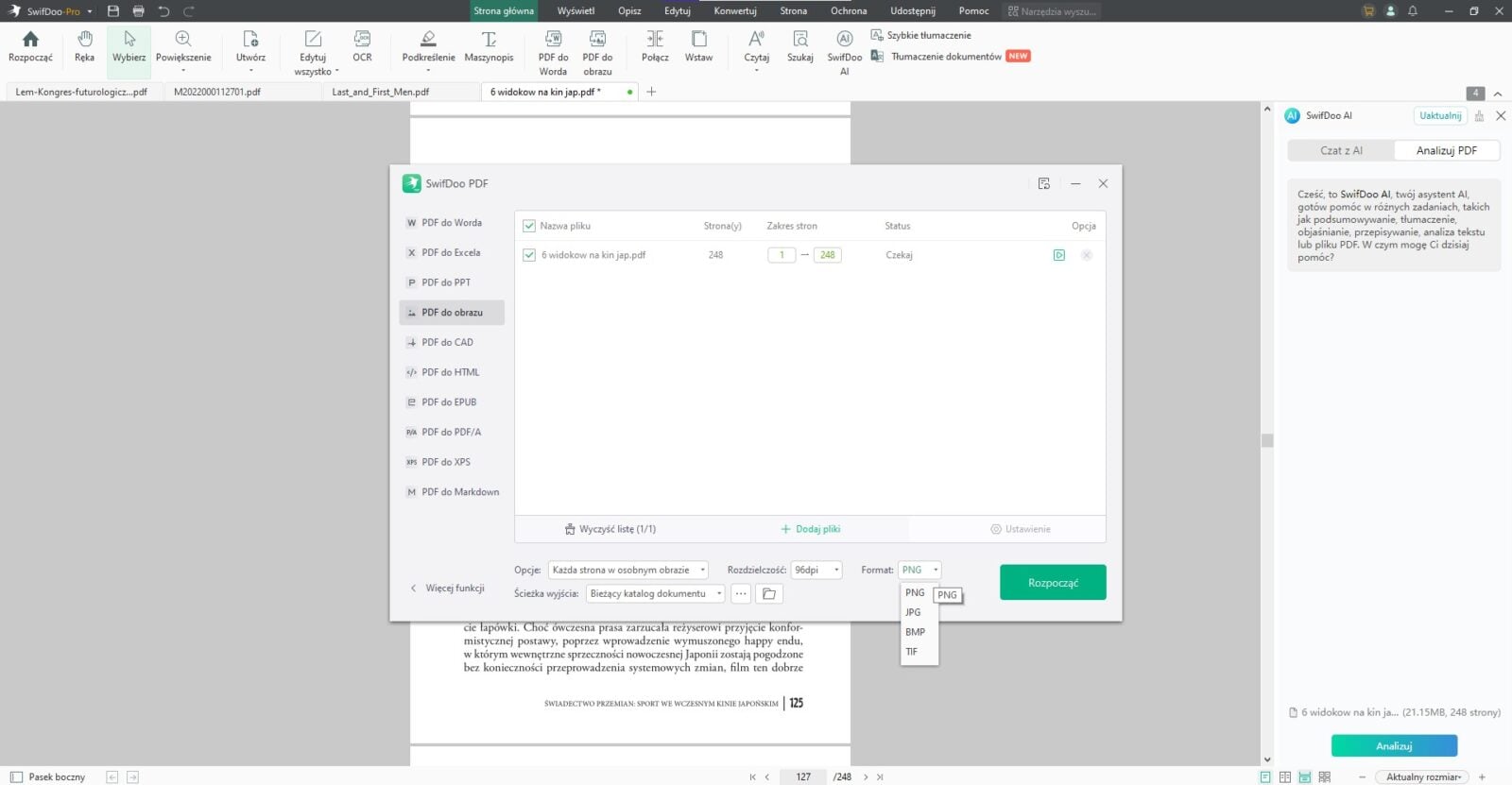Expand the Podkreślenie dropdown
Image resolution: width=1512 pixels, height=785 pixels.
[428, 70]
